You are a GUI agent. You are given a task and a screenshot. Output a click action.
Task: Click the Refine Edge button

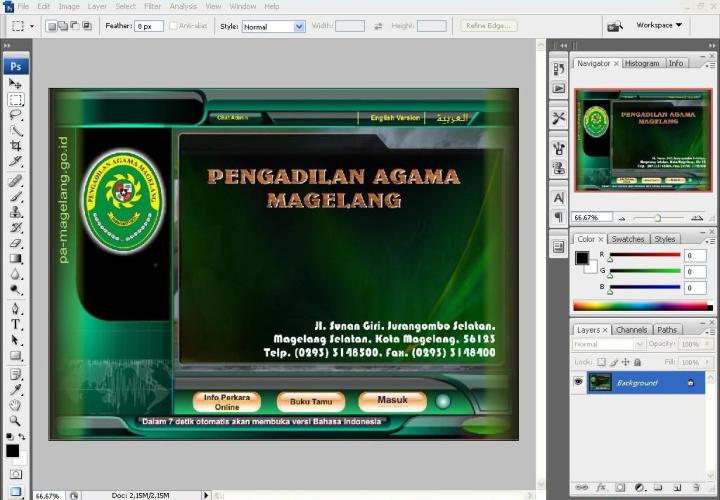[489, 26]
